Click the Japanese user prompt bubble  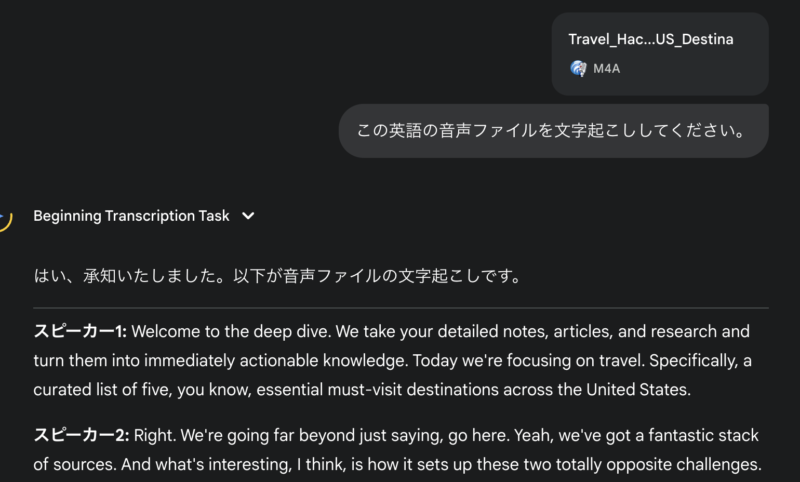[553, 131]
